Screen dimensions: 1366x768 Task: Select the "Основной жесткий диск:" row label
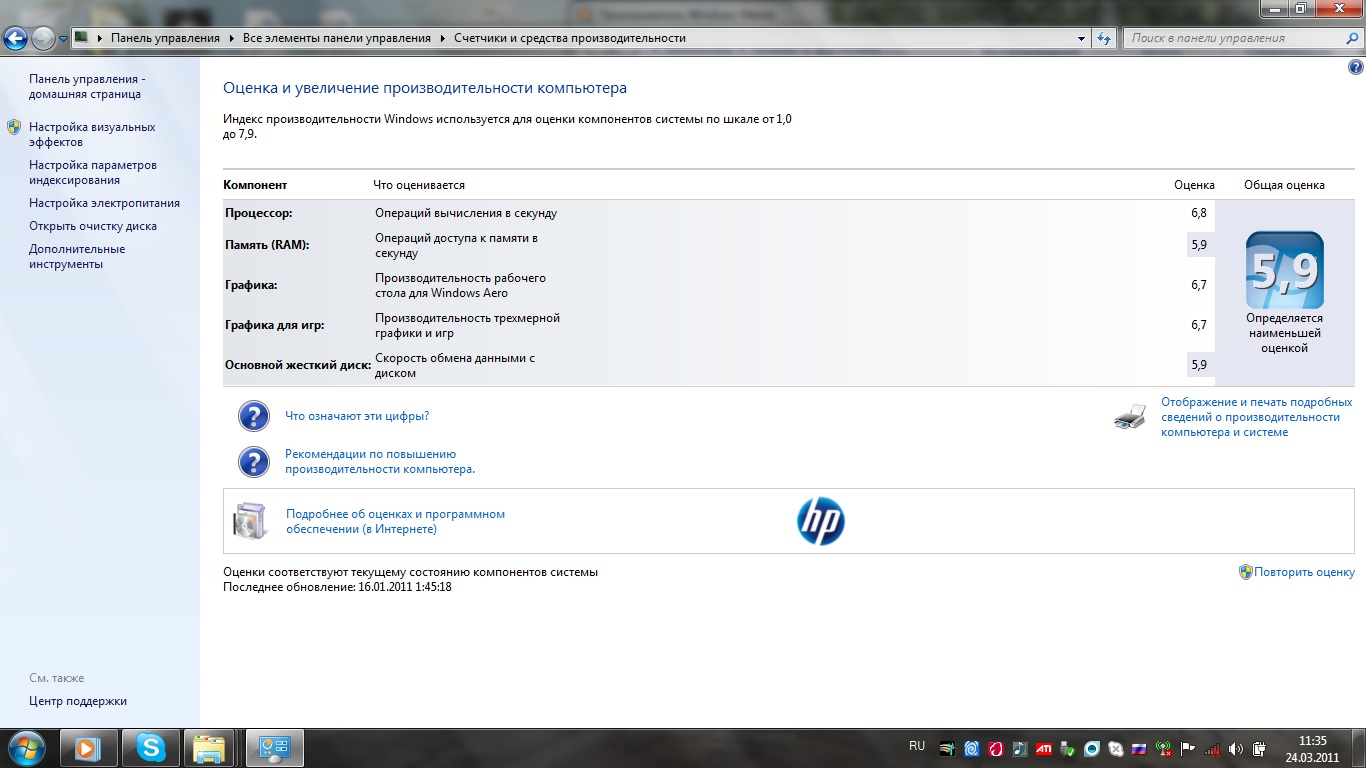click(298, 365)
